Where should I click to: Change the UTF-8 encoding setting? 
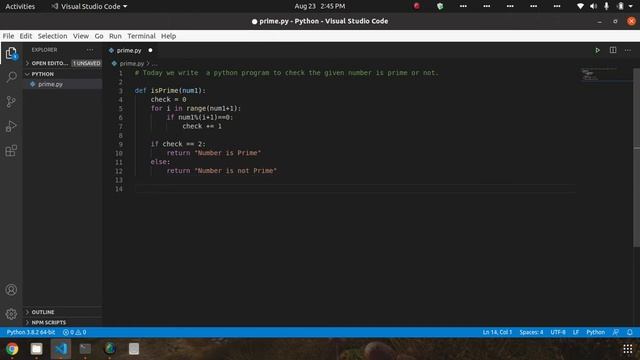[558, 332]
